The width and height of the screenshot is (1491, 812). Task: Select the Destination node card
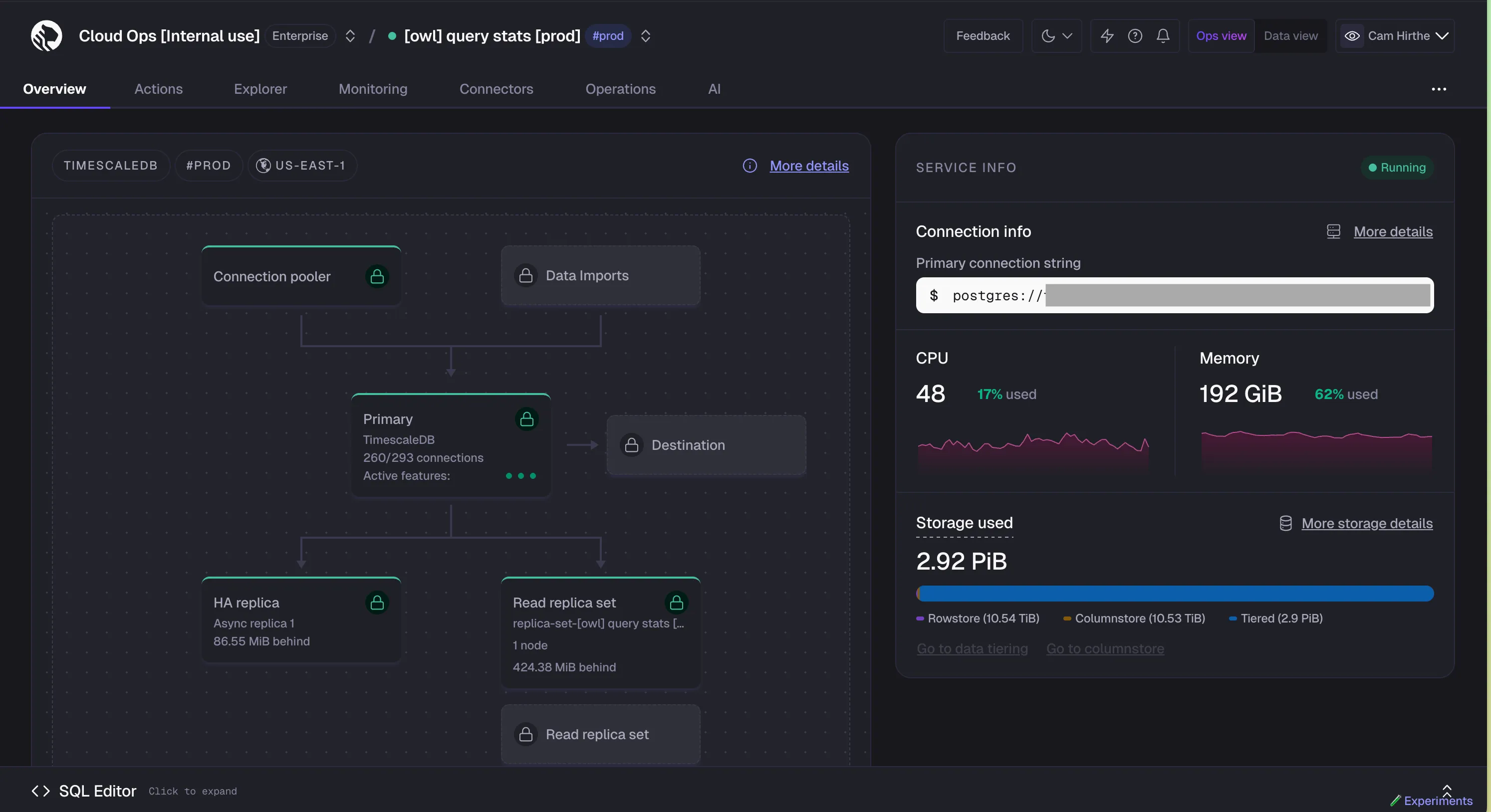706,445
